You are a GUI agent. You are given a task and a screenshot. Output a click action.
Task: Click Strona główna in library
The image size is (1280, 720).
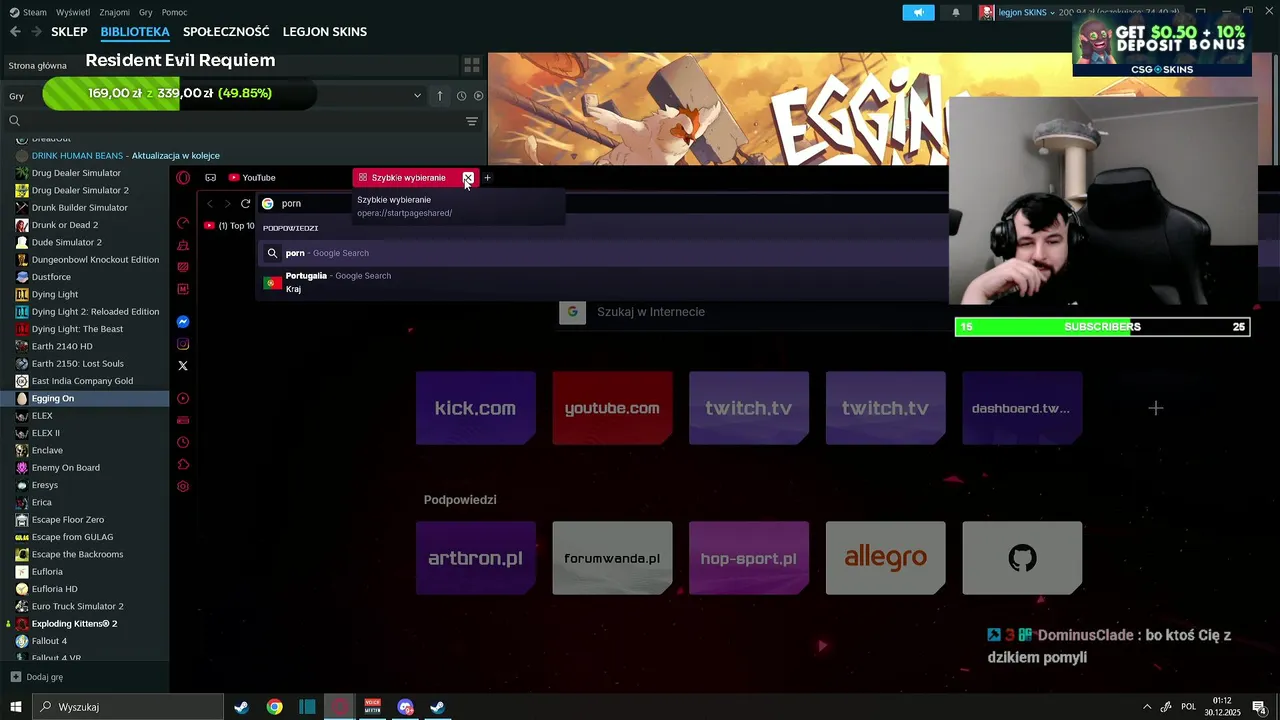[x=38, y=66]
